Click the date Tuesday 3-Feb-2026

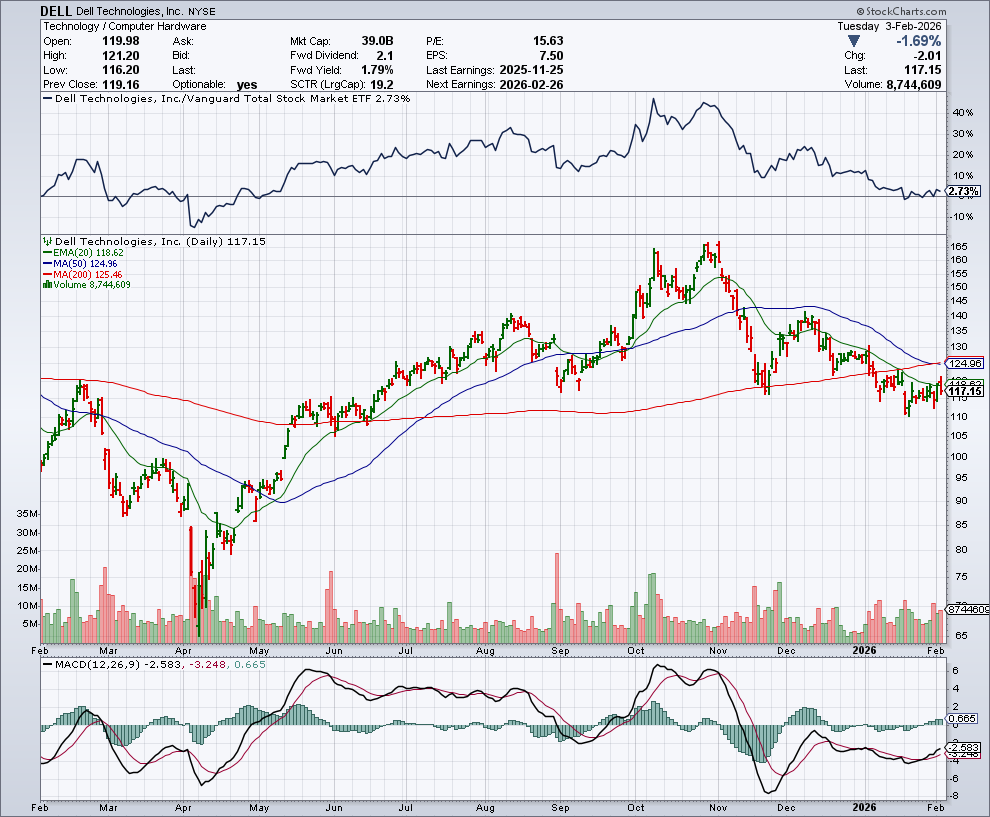pyautogui.click(x=889, y=27)
